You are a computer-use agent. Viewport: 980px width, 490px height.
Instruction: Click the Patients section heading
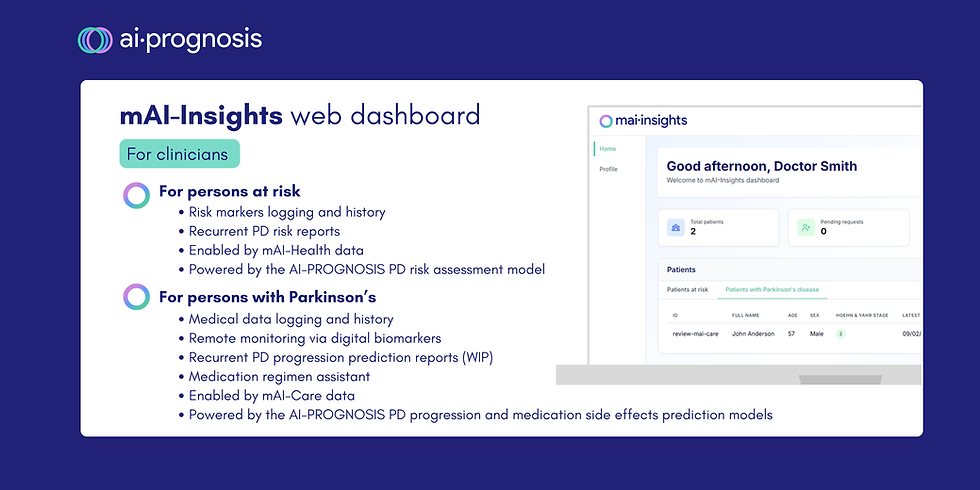click(681, 270)
